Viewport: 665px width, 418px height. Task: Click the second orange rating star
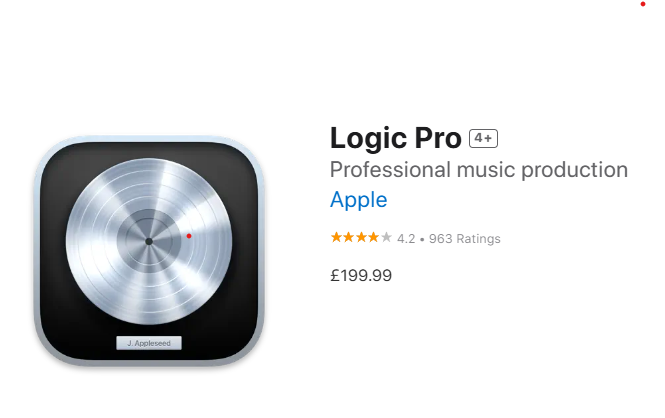coord(349,237)
